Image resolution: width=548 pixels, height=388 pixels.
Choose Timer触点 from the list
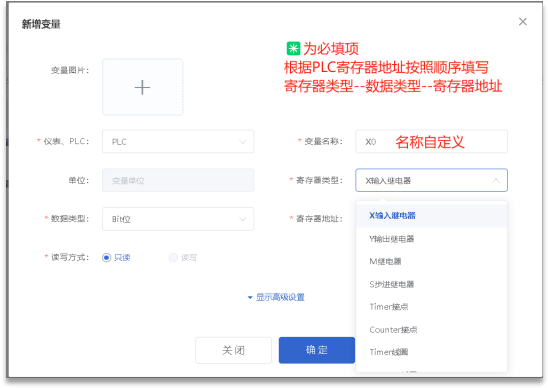coord(431,307)
